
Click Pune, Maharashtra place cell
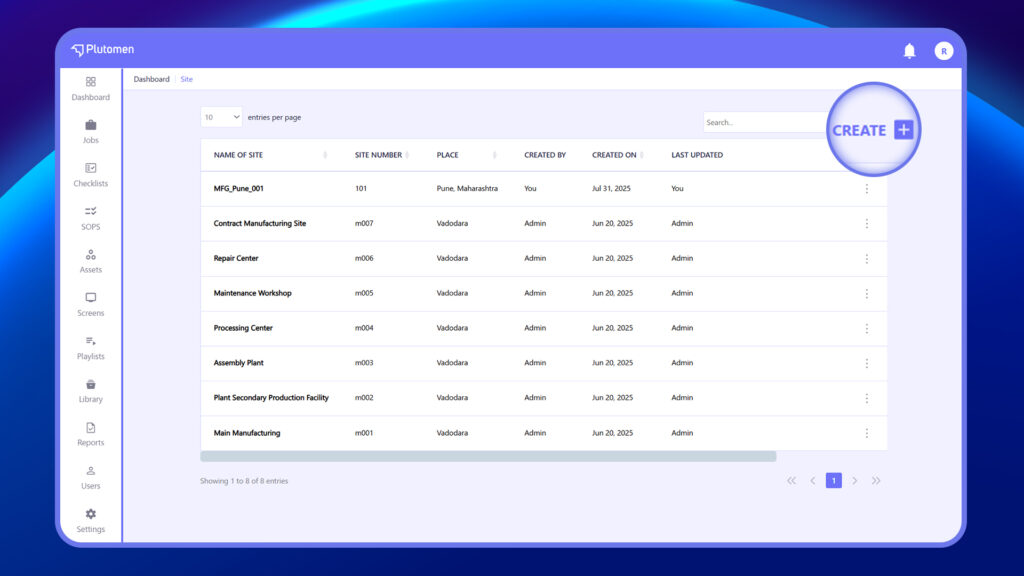tap(467, 188)
